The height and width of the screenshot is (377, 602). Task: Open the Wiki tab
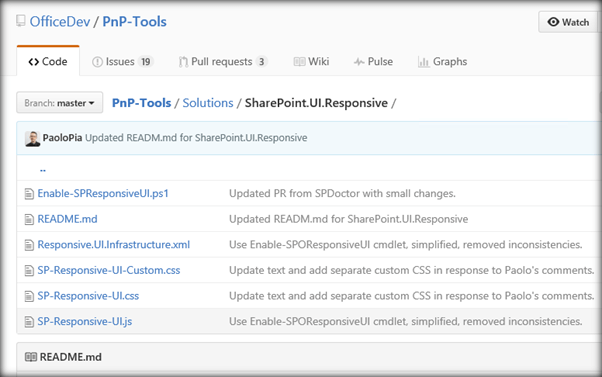coord(311,61)
